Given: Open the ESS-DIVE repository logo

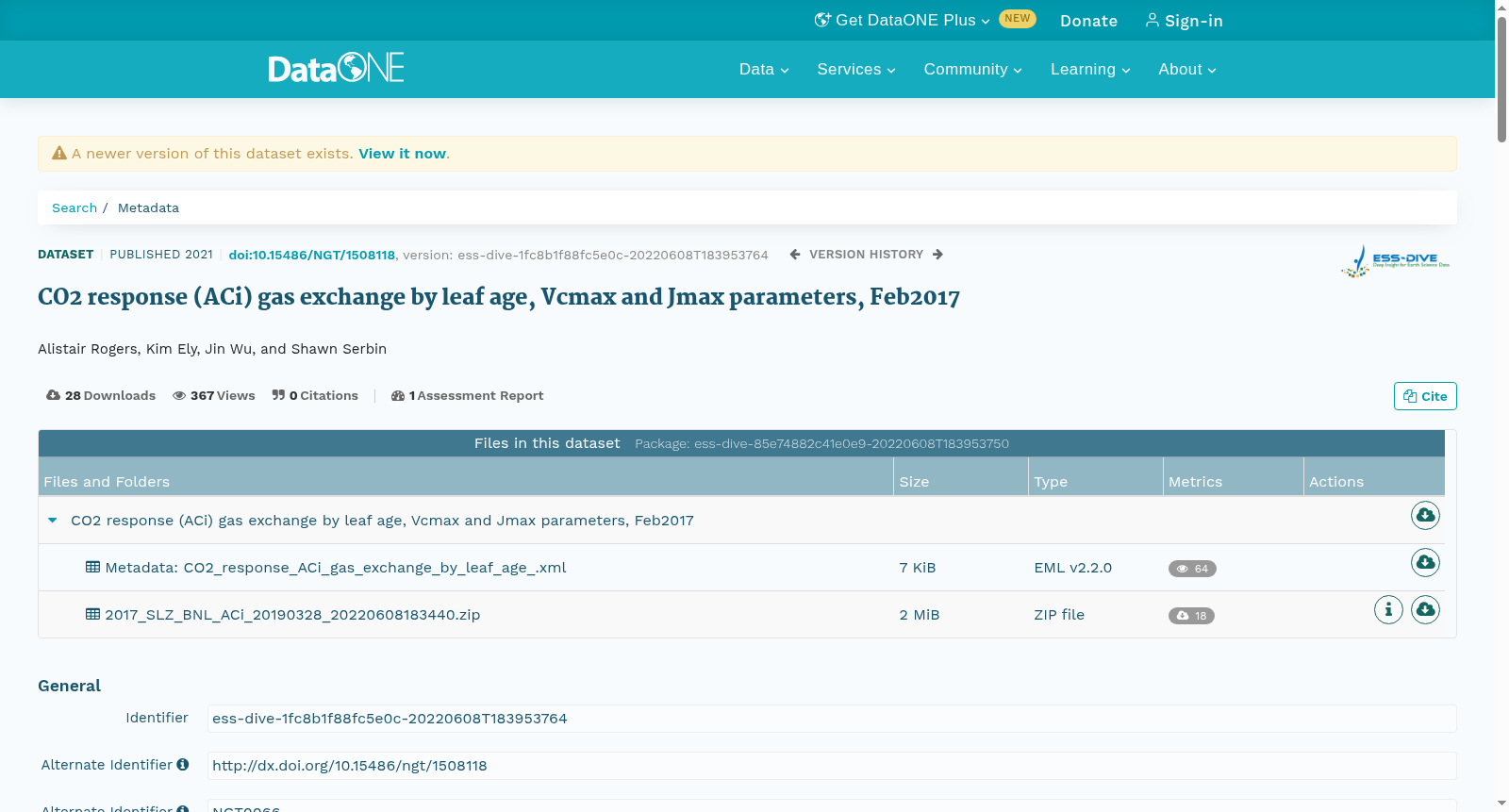Looking at the screenshot, I should tap(1396, 261).
